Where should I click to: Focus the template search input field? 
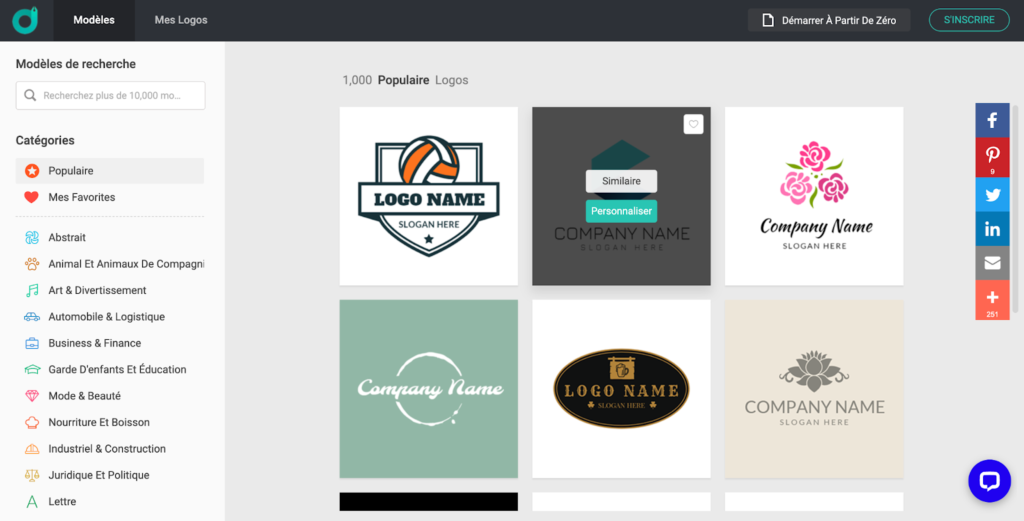pos(110,95)
